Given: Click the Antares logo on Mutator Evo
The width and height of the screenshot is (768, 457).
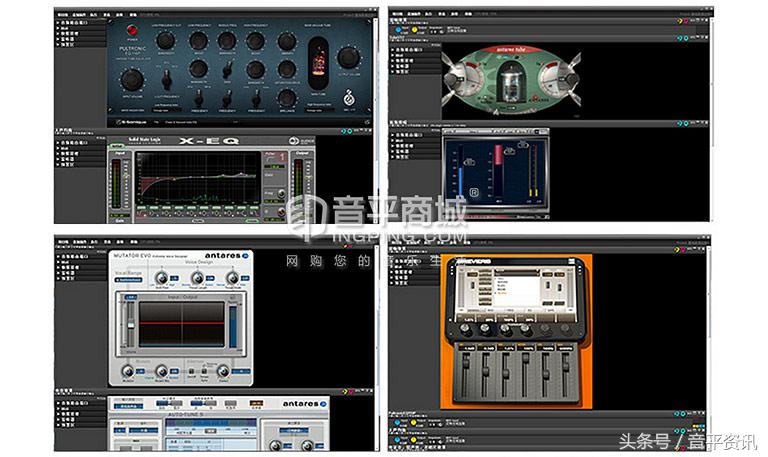Looking at the screenshot, I should pos(227,256).
